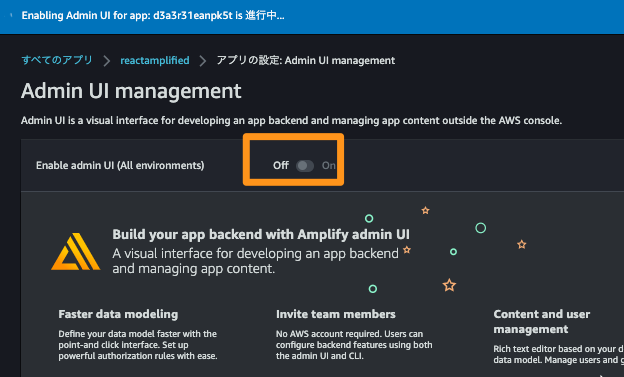Open the すべてのアプリ breadcrumb link

[x=57, y=60]
